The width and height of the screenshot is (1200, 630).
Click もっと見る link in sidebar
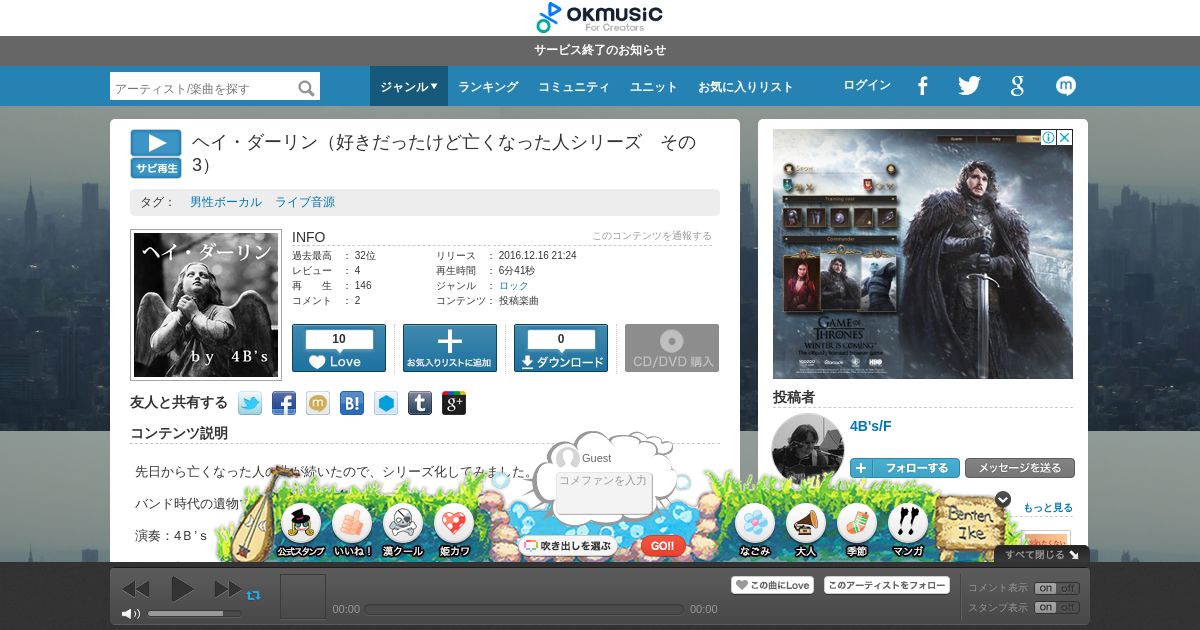[x=1048, y=508]
